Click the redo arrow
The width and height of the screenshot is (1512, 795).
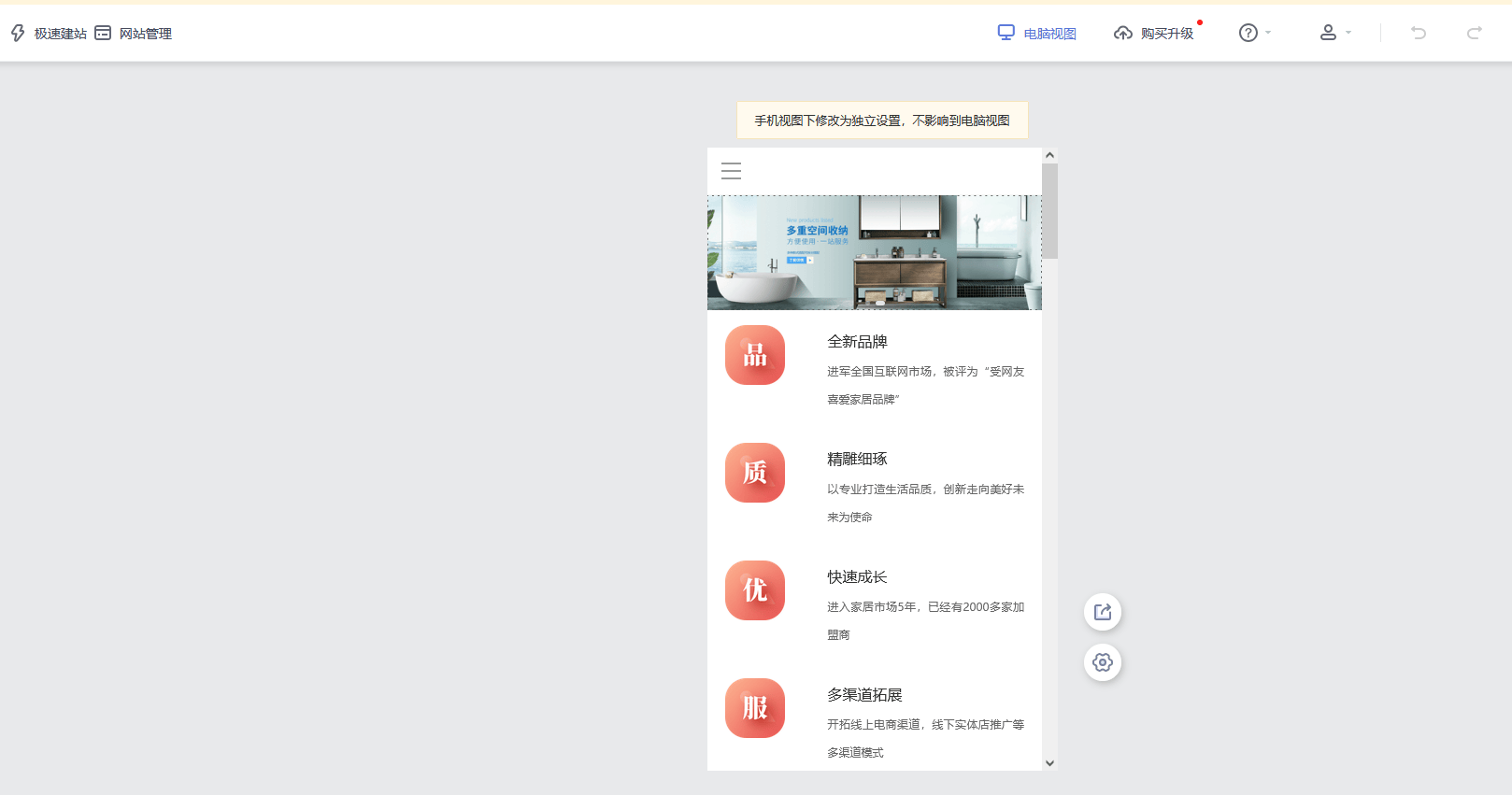(x=1475, y=33)
